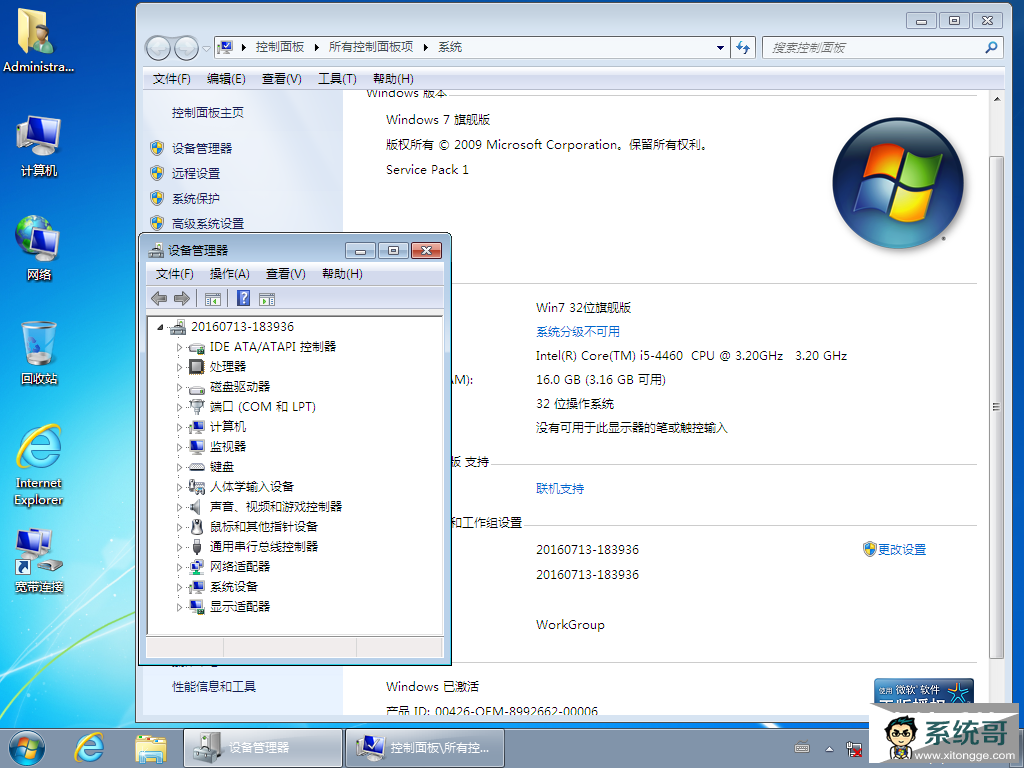Select the 监视器 monitor icon
The image size is (1024, 768).
tap(197, 447)
